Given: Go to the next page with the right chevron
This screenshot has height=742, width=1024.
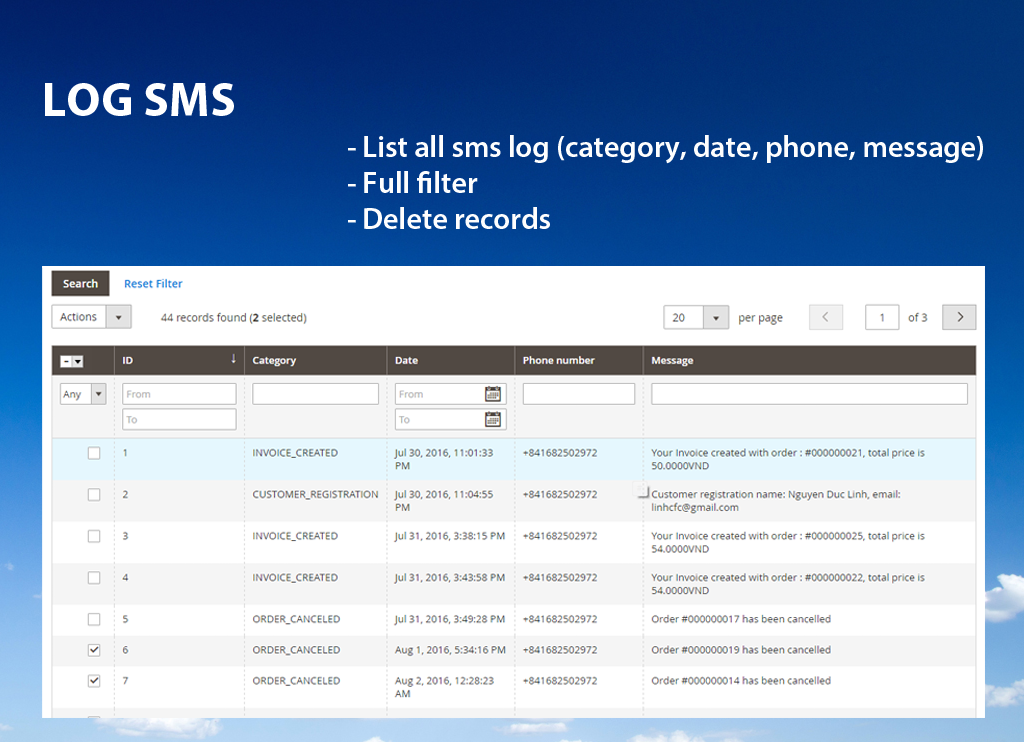Looking at the screenshot, I should (958, 316).
